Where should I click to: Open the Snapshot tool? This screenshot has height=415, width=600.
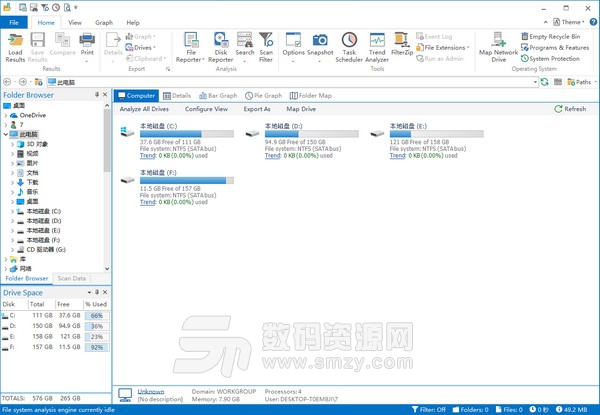click(320, 41)
